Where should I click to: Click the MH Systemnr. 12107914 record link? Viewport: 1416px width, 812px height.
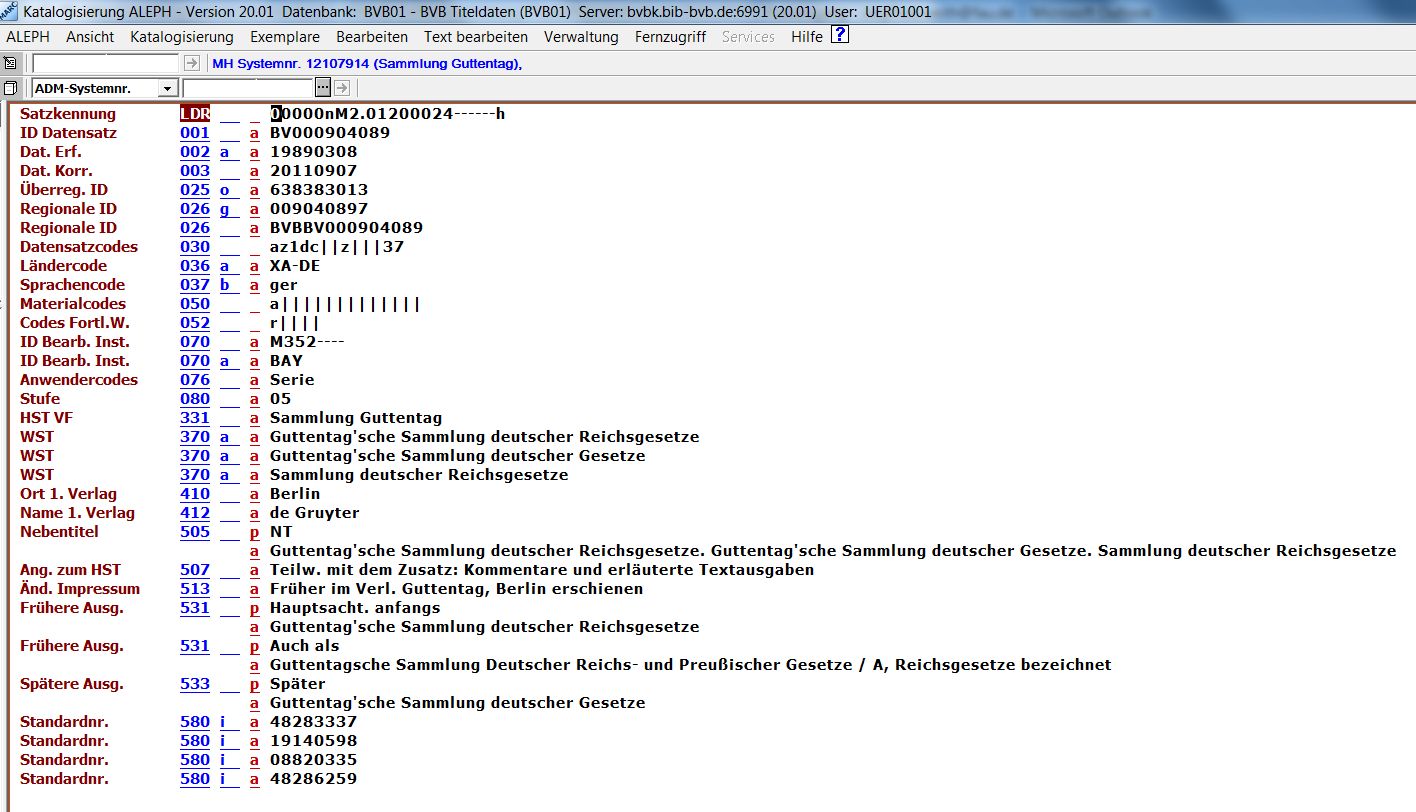pos(367,63)
